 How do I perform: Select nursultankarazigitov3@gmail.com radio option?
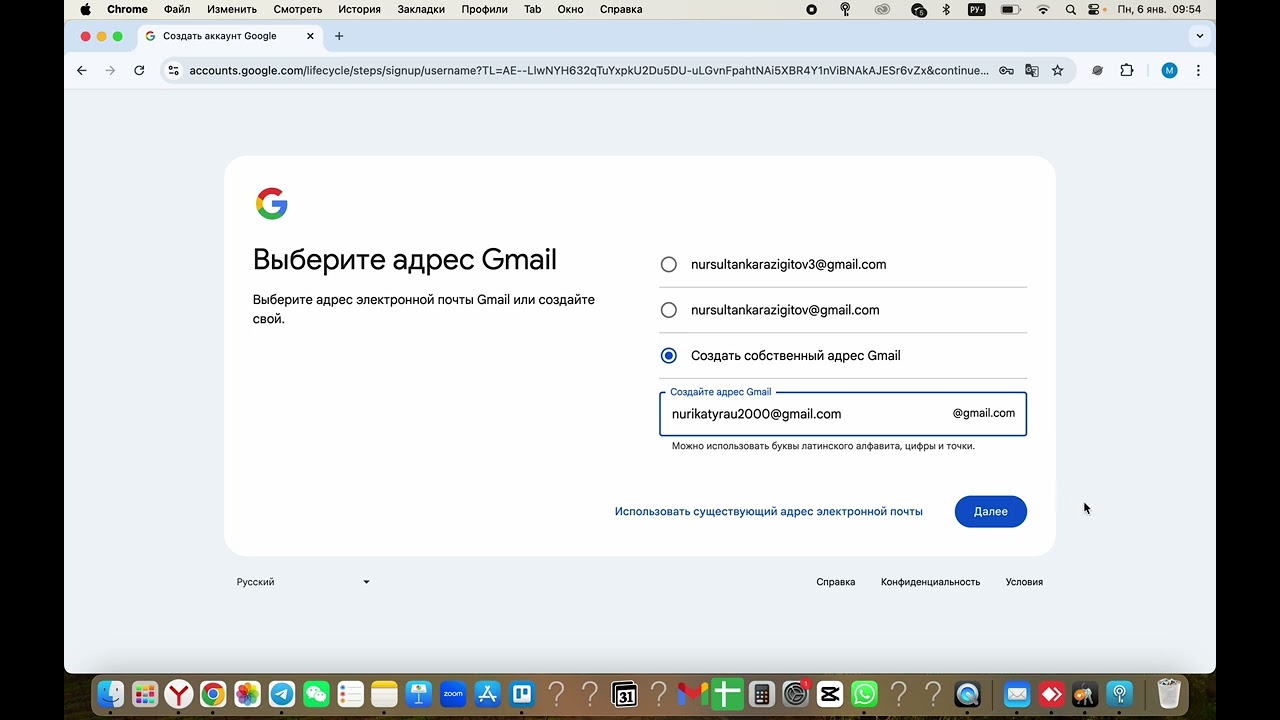669,265
